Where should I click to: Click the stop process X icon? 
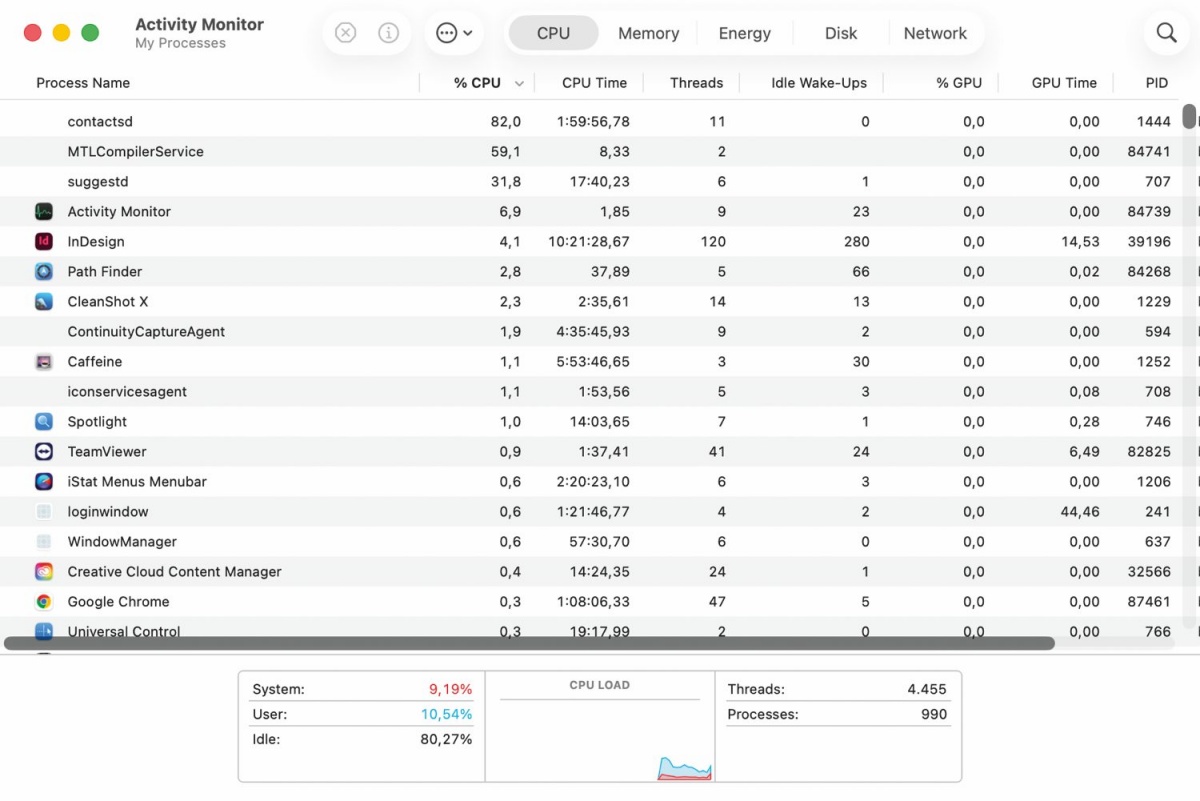click(345, 33)
